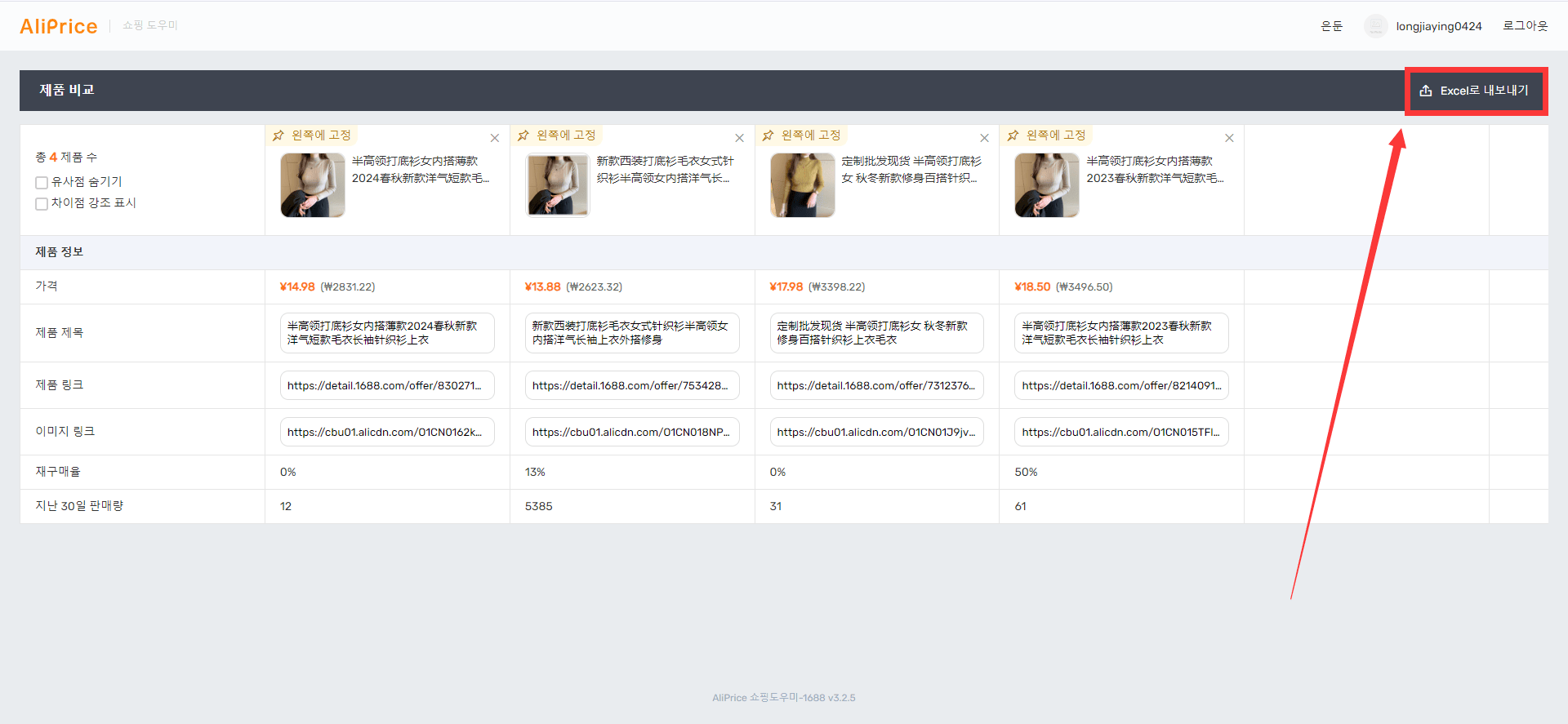Remove the first product with its X icon
Screen dimensions: 1568x724
(x=495, y=138)
